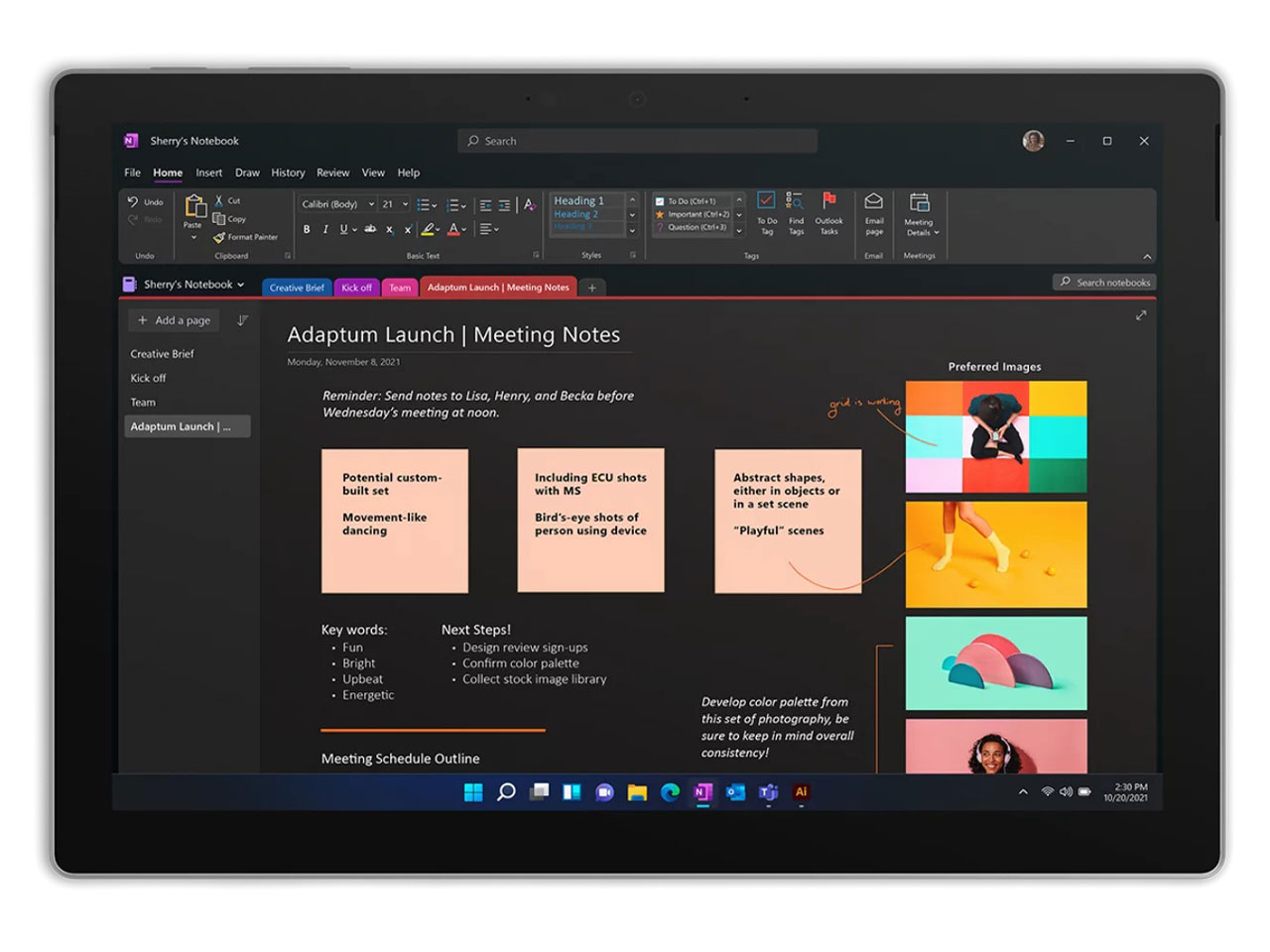Image resolution: width=1270 pixels, height=952 pixels.
Task: Expand the Meeting Details dropdown
Action: click(x=936, y=232)
